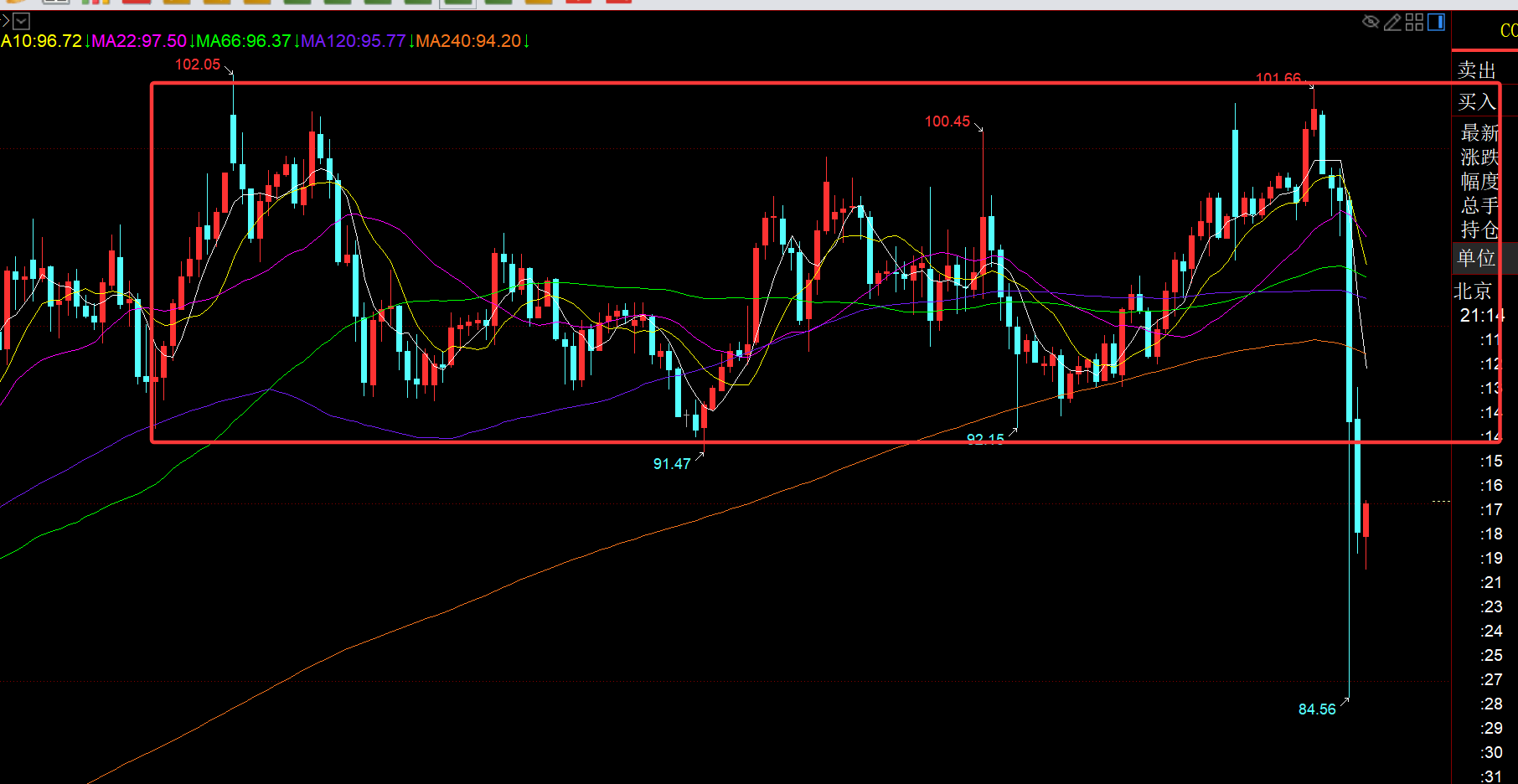Toggle the blue right side panel icon
The width and height of the screenshot is (1518, 784).
(1436, 23)
